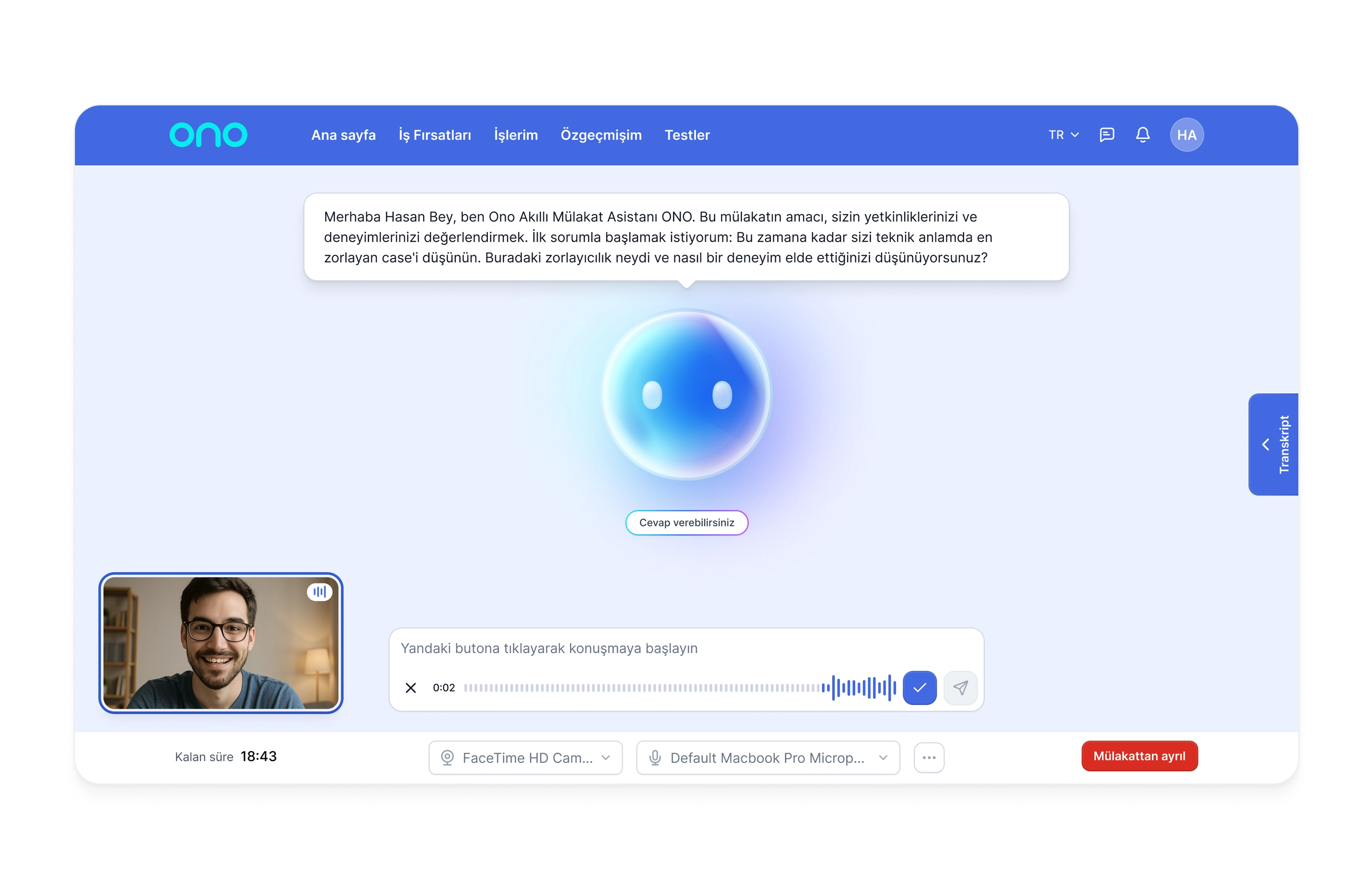This screenshot has width=1372, height=889.
Task: Go to Ana sayfa menu item
Action: (x=343, y=135)
